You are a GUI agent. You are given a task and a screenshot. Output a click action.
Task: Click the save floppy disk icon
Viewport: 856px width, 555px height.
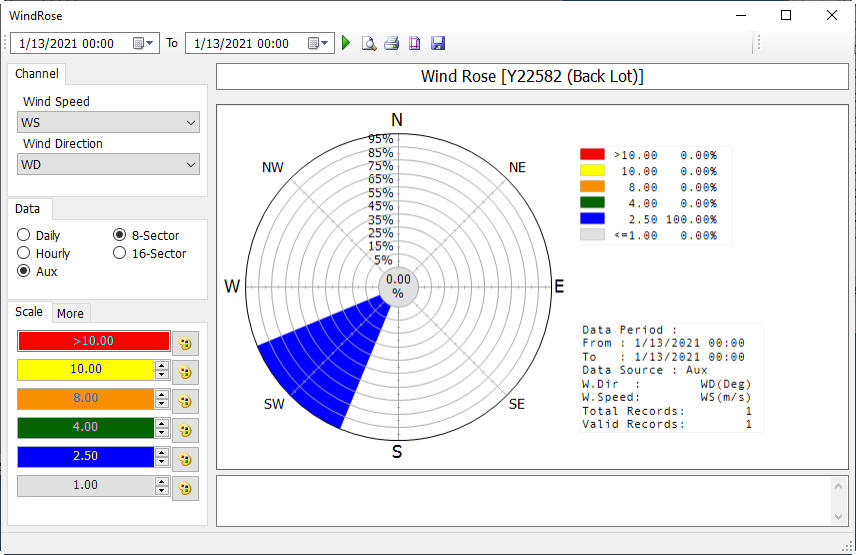[438, 43]
